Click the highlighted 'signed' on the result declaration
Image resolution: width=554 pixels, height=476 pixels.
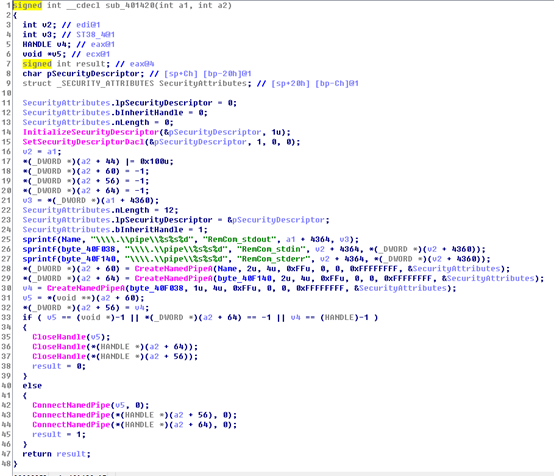pos(37,64)
